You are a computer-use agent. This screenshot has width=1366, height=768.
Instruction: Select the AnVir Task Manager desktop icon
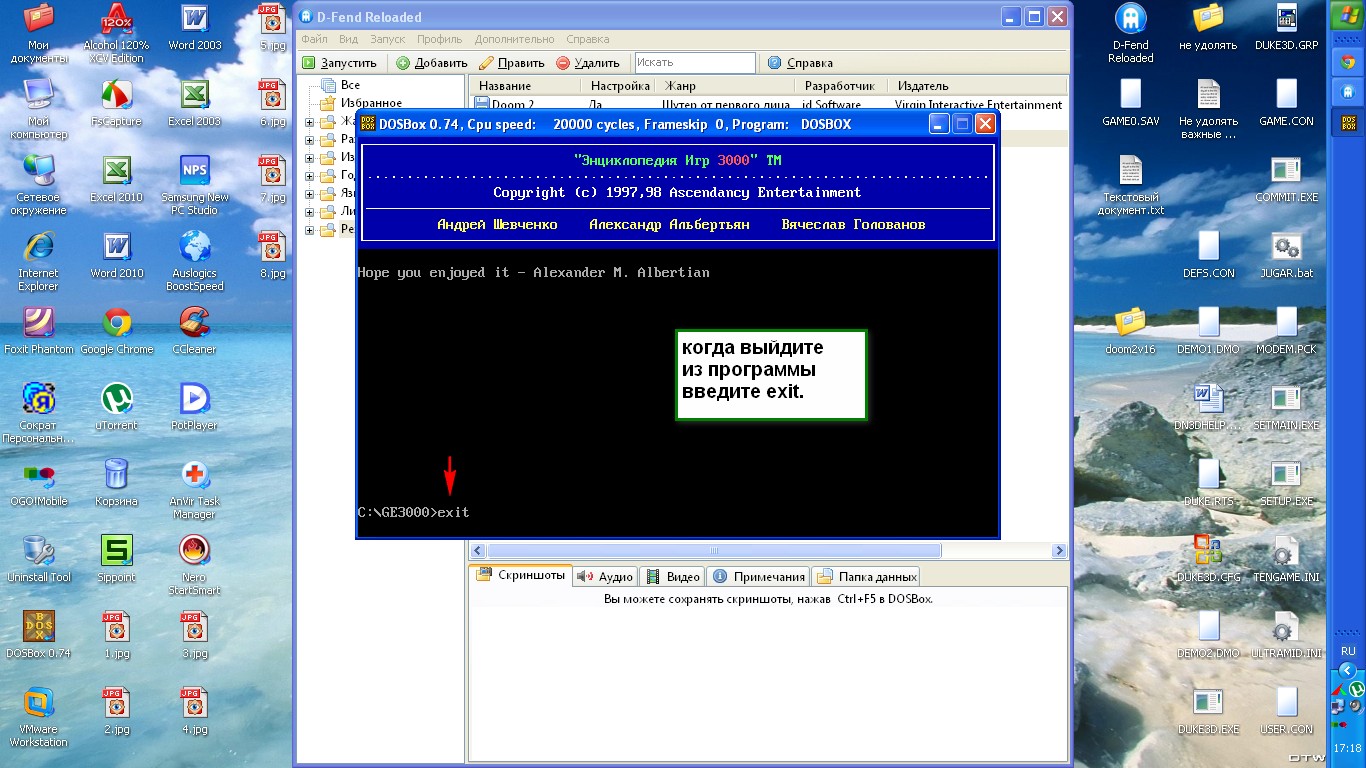click(x=194, y=490)
